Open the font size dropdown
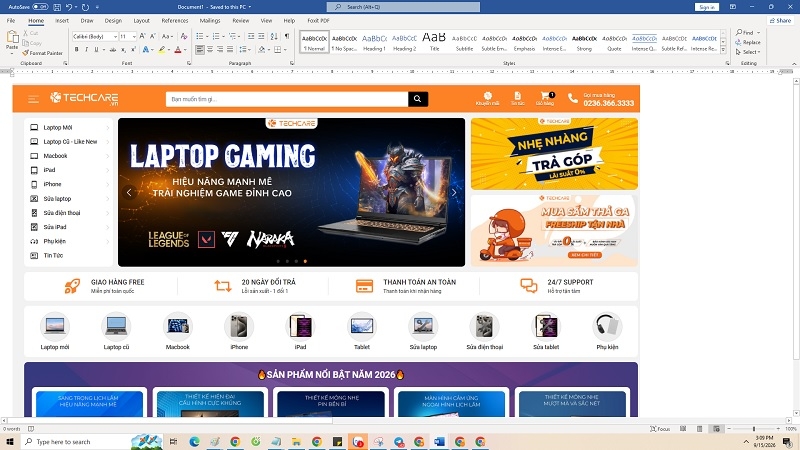 (134, 37)
